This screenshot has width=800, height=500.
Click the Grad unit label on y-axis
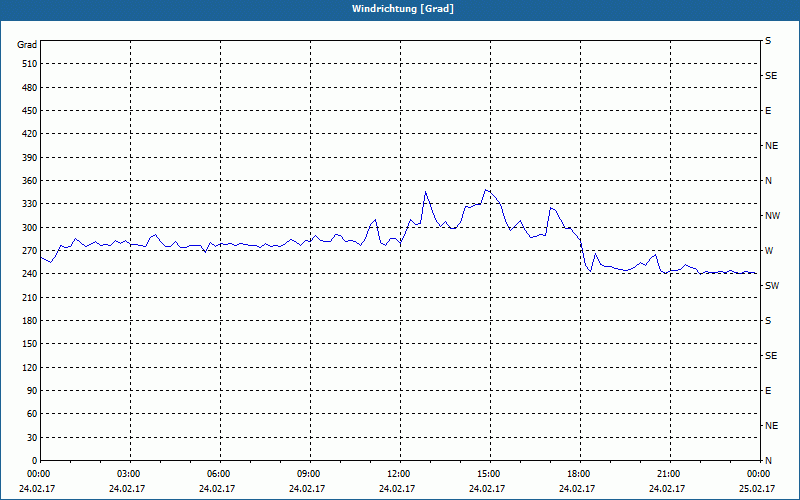(x=27, y=45)
